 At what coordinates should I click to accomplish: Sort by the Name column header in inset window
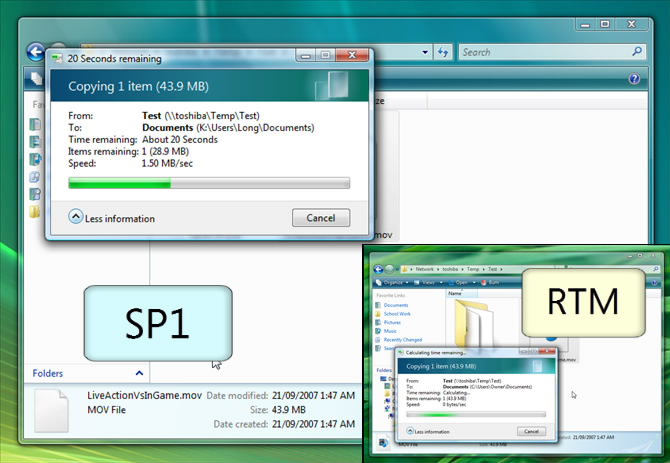(x=462, y=293)
